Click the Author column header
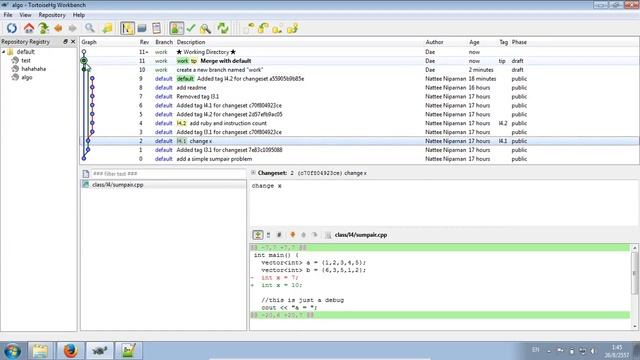Screen dimensions: 640x360 (434, 42)
